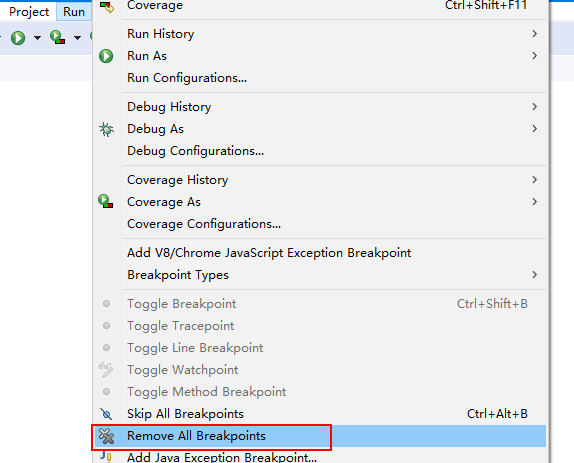
Task: Expand Coverage History chevron arrow
Action: pos(534,180)
